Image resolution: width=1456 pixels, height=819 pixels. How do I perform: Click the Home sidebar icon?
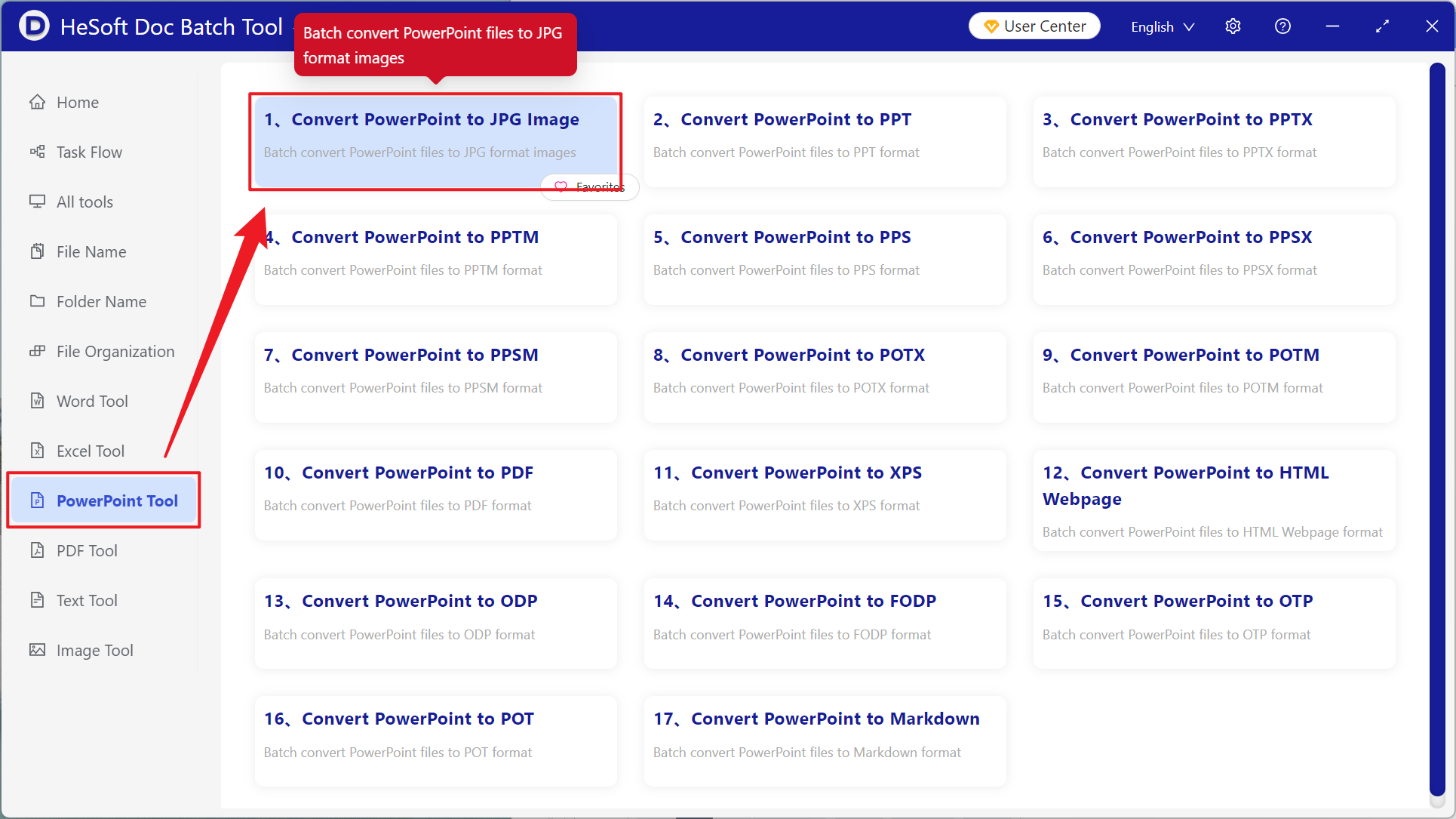point(37,102)
